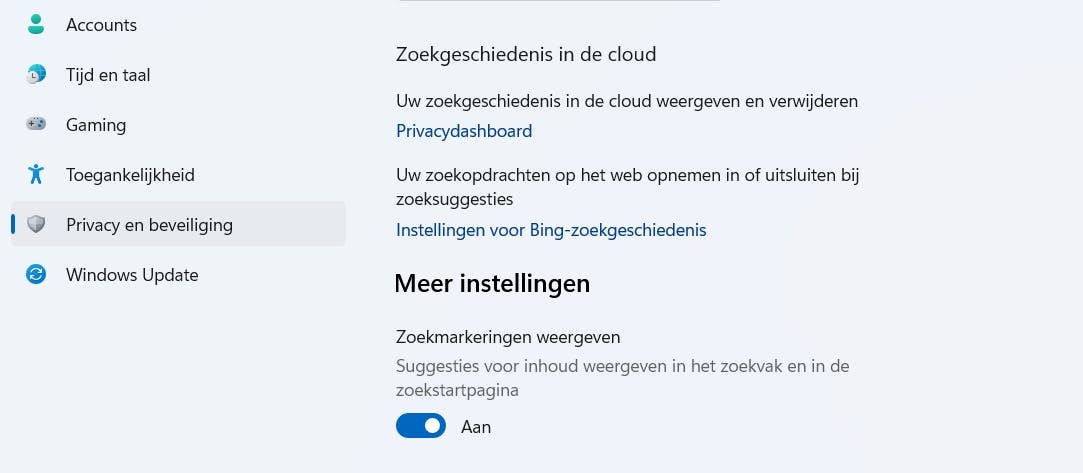Select Gaming in the sidebar
This screenshot has height=473, width=1083.
pos(96,125)
